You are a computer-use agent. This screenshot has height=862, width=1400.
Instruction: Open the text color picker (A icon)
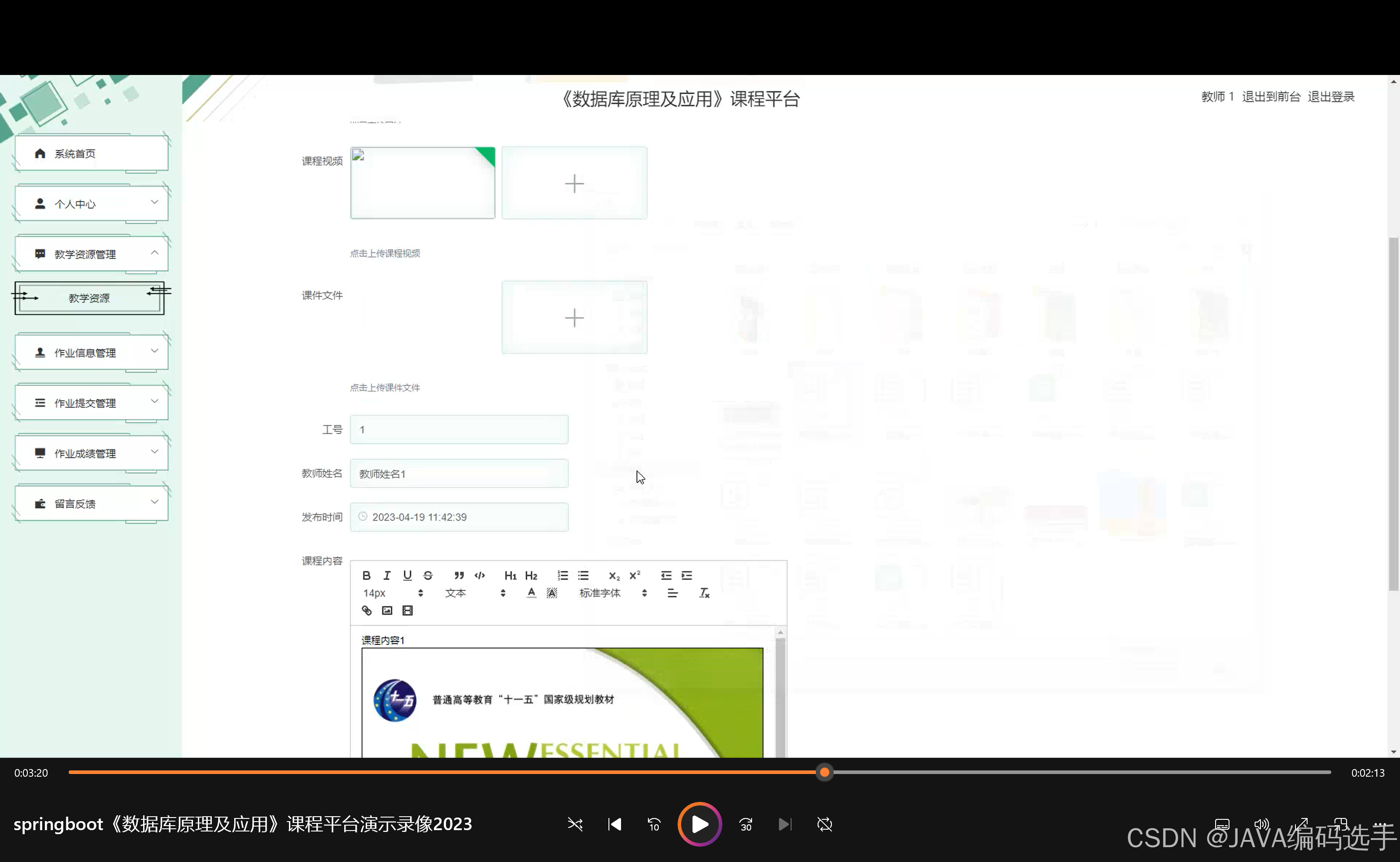(531, 593)
